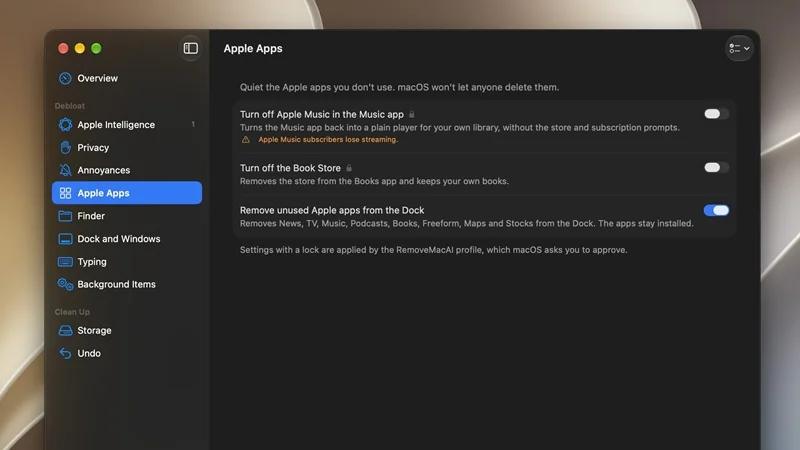This screenshot has width=800, height=450.
Task: Click the Apple Intelligence badge count 1
Action: coord(193,124)
